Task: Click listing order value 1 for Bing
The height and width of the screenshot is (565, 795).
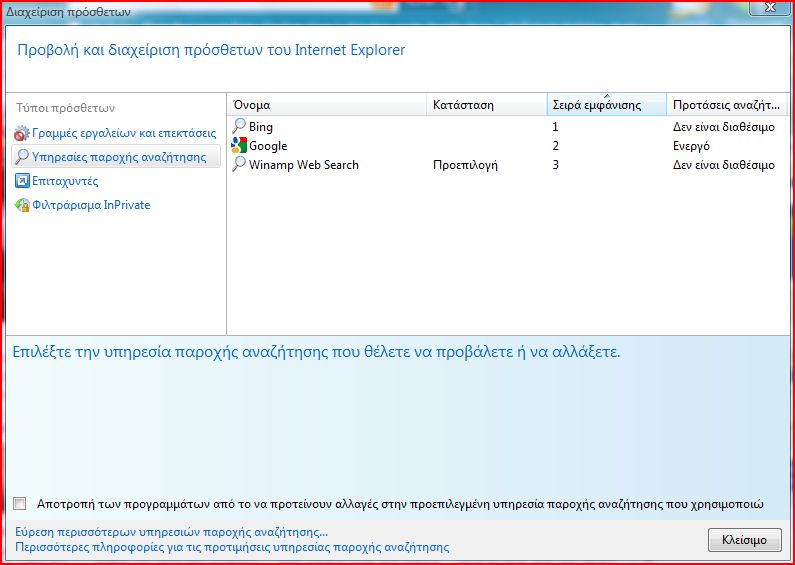Action: coord(555,127)
